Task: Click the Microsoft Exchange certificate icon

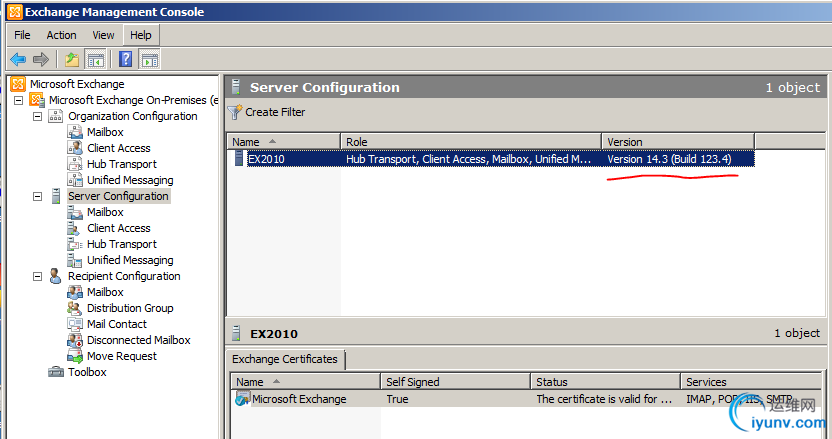Action: point(242,399)
